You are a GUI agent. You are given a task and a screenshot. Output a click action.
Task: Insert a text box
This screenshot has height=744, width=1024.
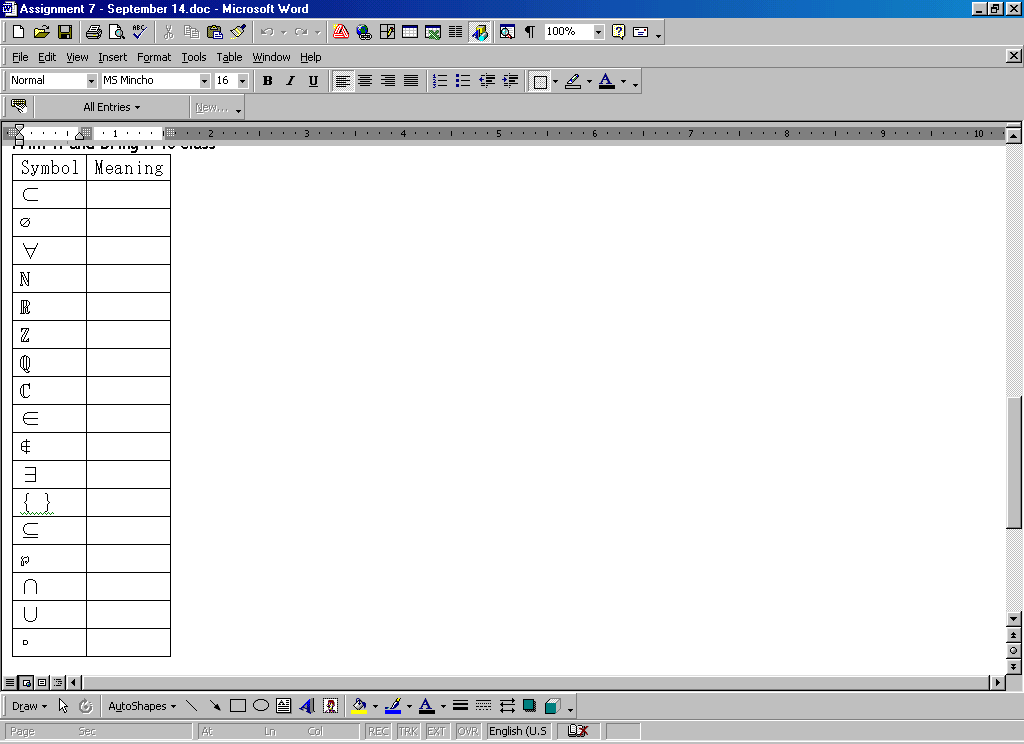coord(284,706)
